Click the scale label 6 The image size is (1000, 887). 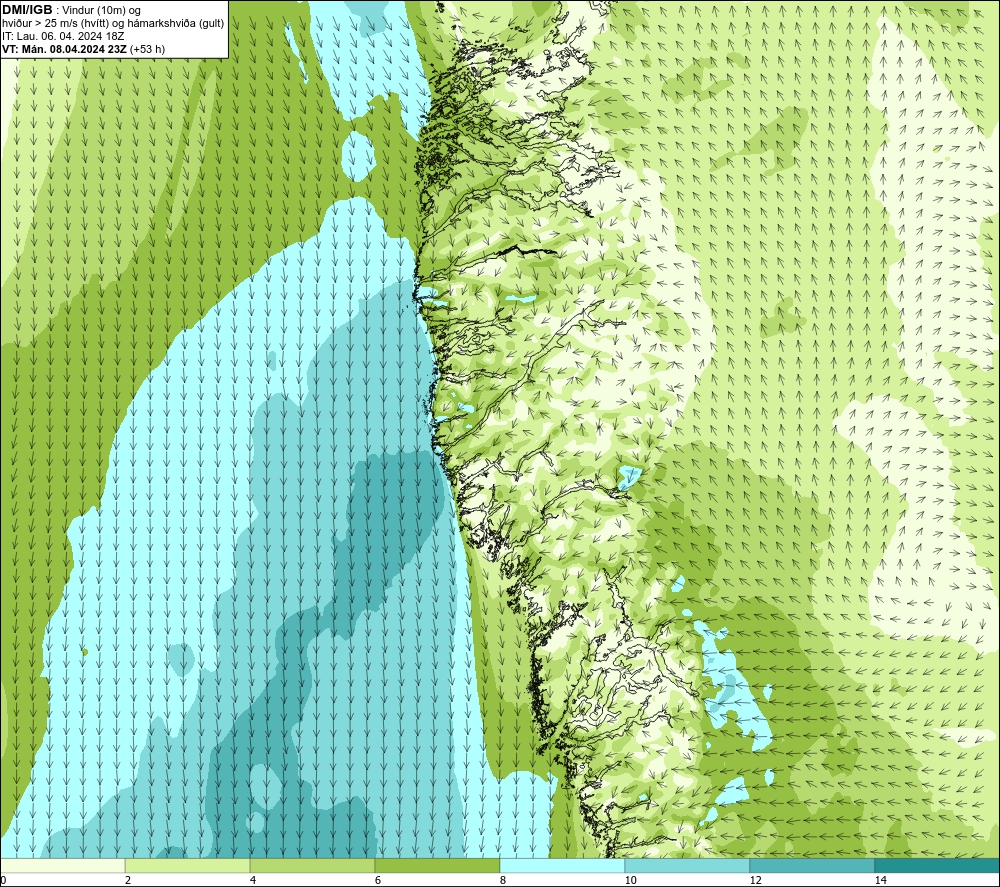click(378, 881)
